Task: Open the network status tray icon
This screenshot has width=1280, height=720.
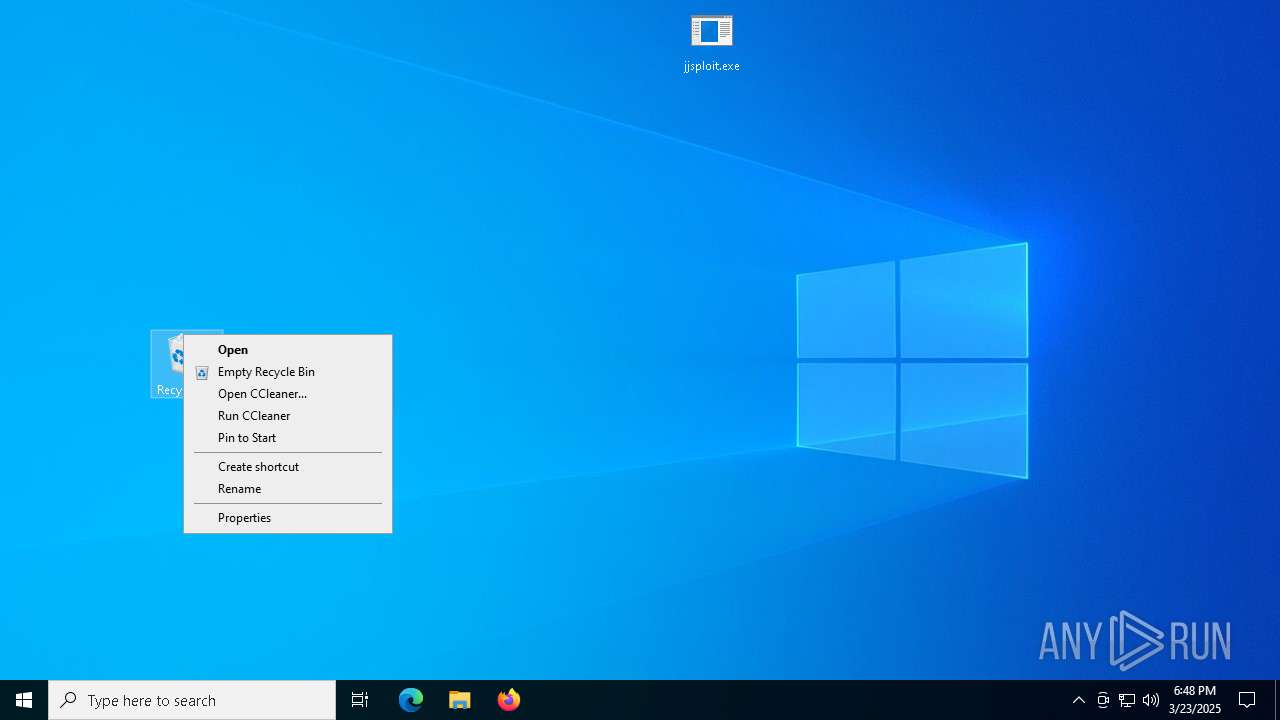Action: pos(1126,700)
